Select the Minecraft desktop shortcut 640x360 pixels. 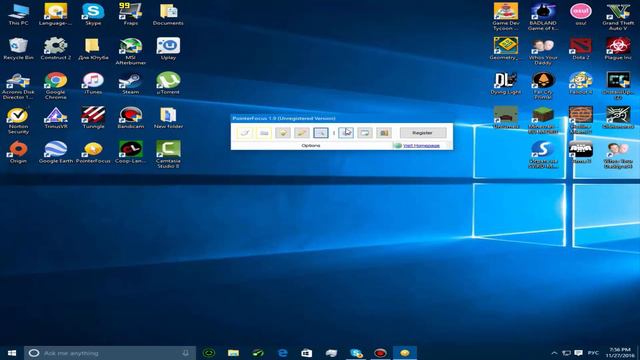[x=543, y=120]
